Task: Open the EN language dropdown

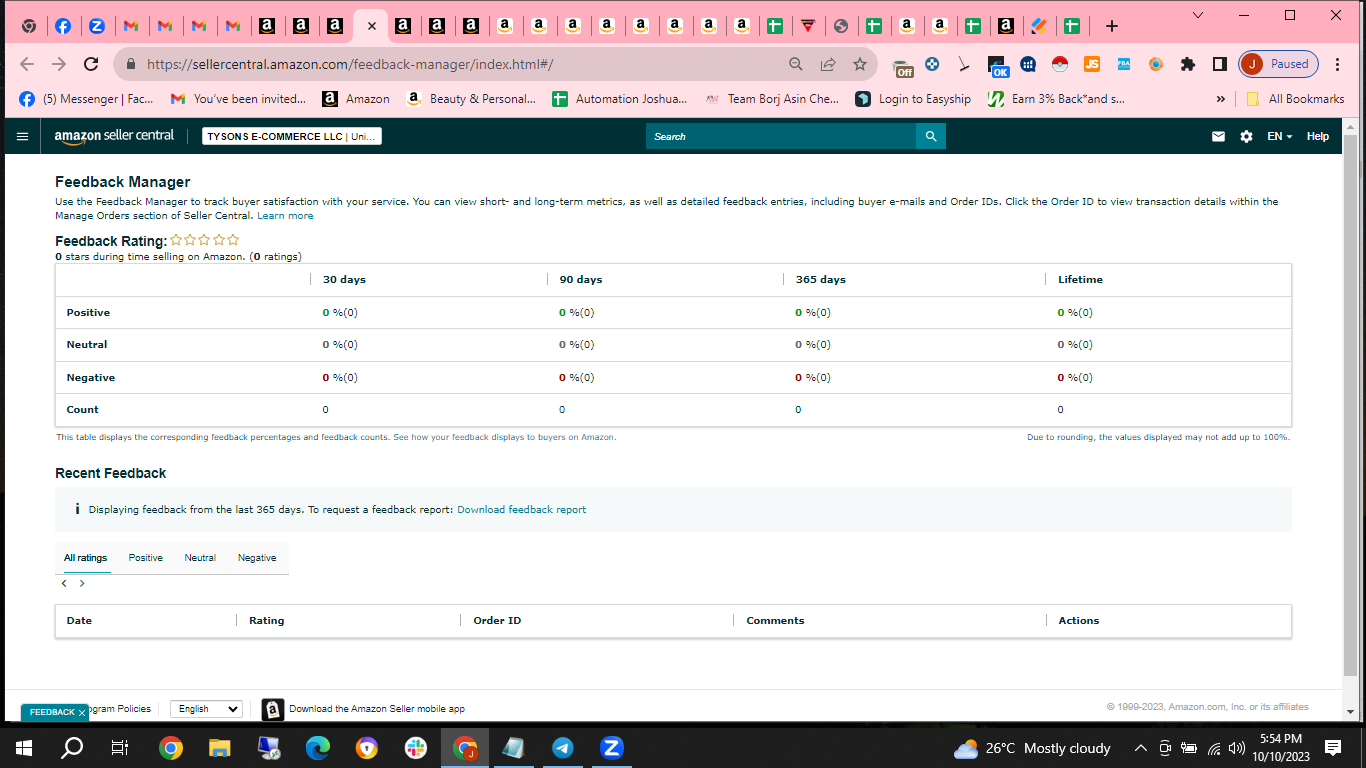Action: 1279,136
